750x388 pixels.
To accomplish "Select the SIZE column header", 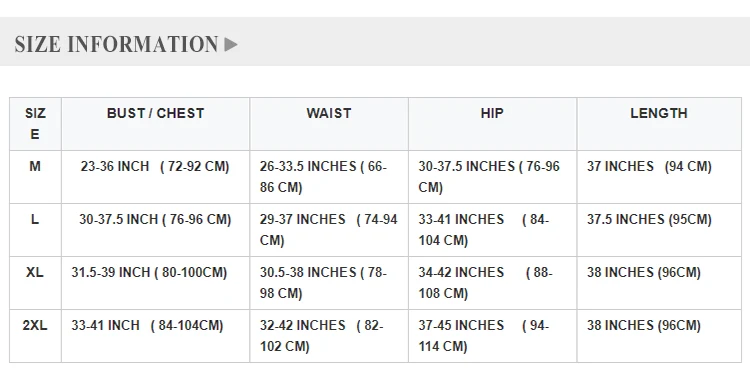I will click(35, 124).
